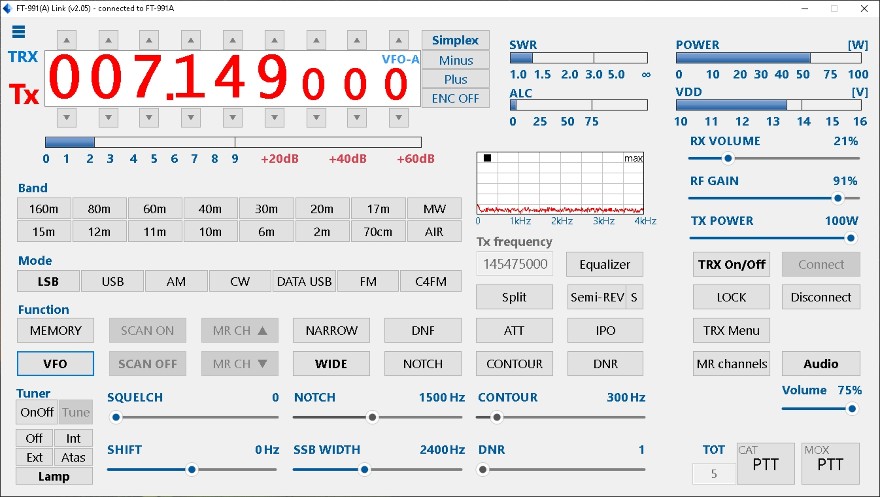
Task: Toggle the ATT attenuator
Action: (x=514, y=330)
